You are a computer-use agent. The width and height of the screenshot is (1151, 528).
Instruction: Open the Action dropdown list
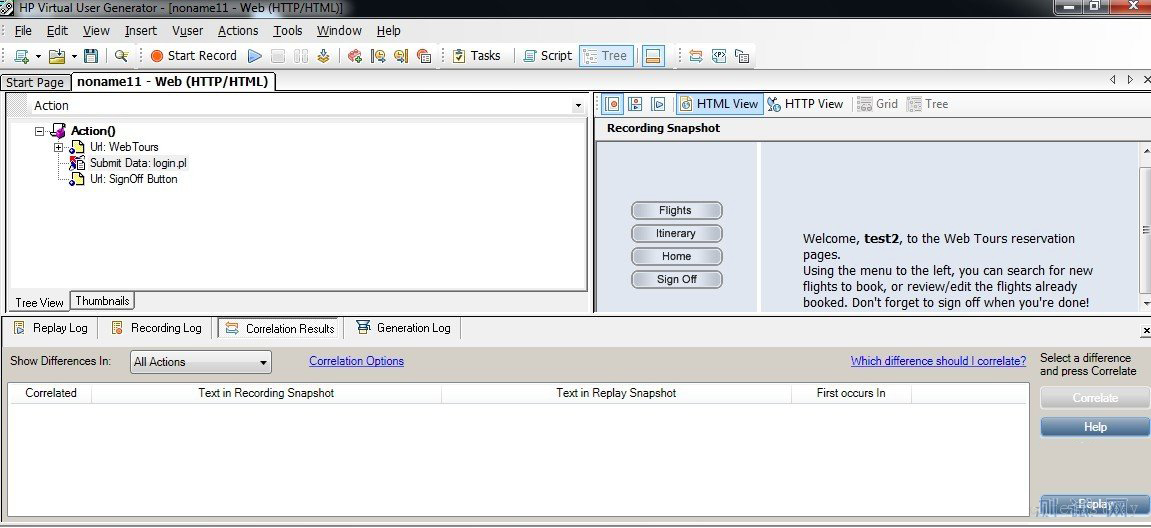click(578, 106)
